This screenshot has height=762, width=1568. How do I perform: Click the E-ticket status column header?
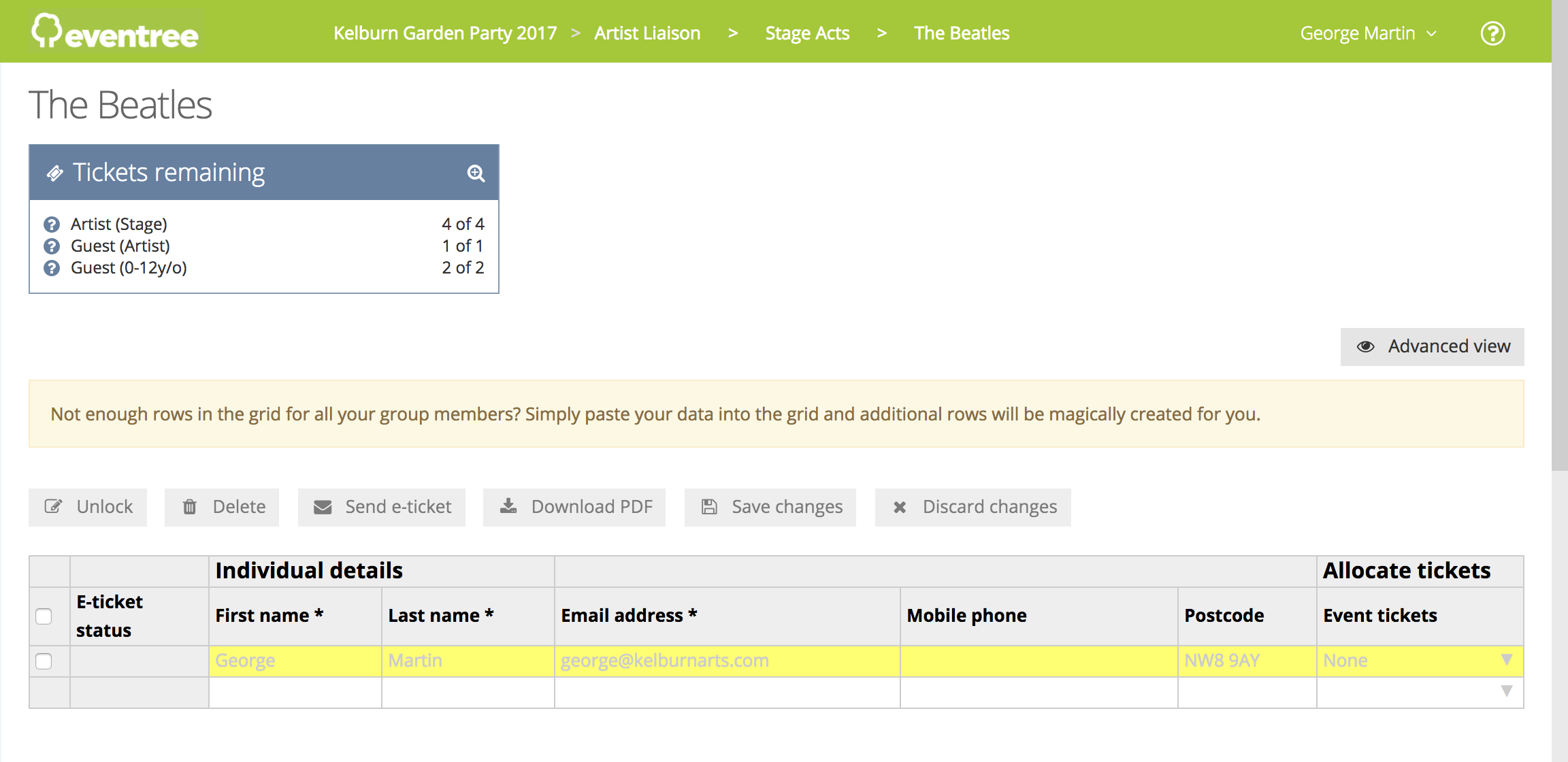140,616
